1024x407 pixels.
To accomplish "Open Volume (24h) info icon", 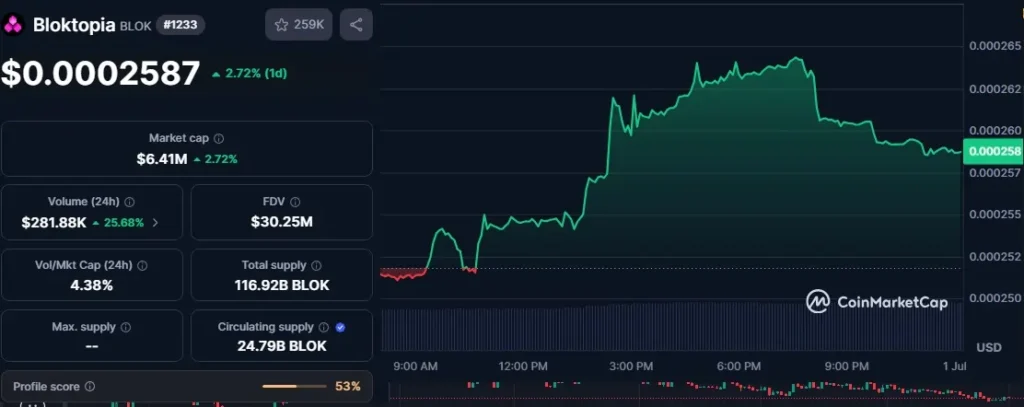I will 130,202.
